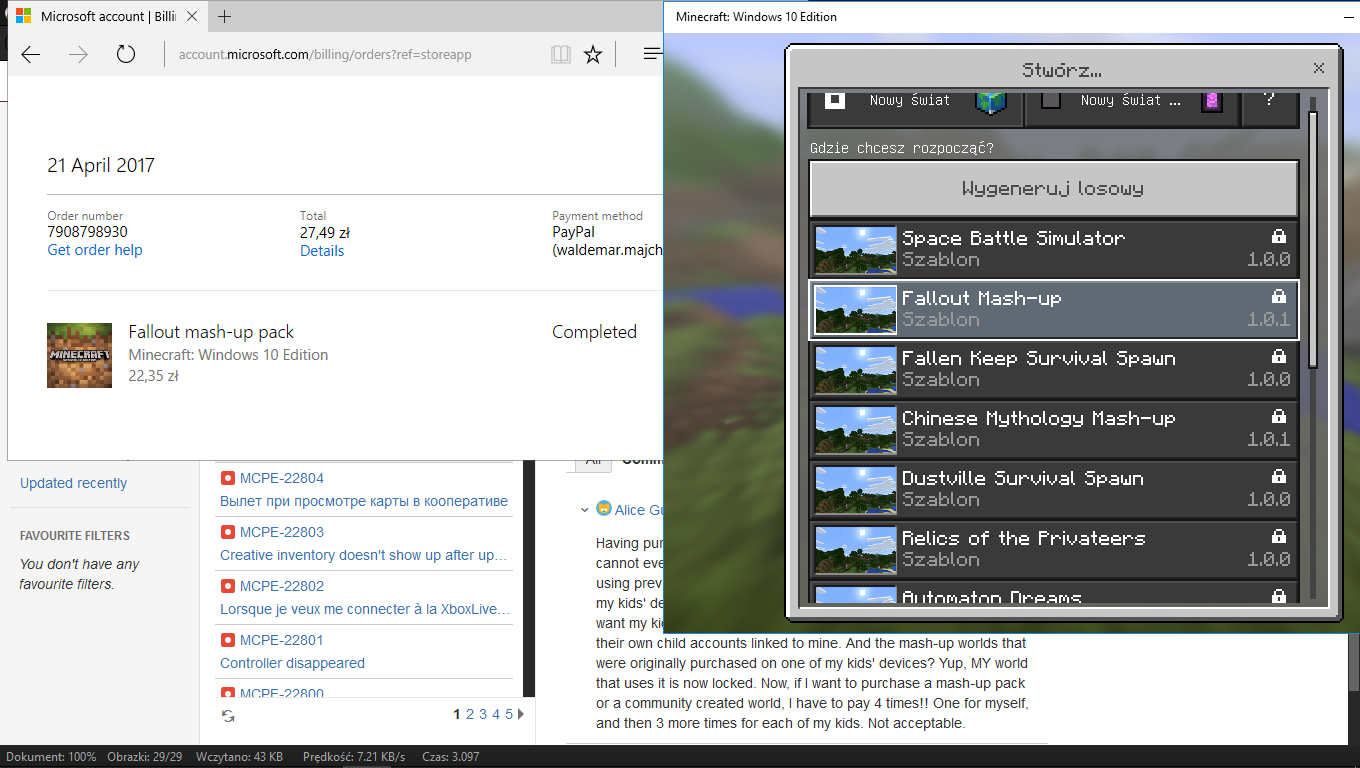Choose the Chinese Mythology Mash-up template
Viewport: 1360px width, 768px height.
point(1053,429)
